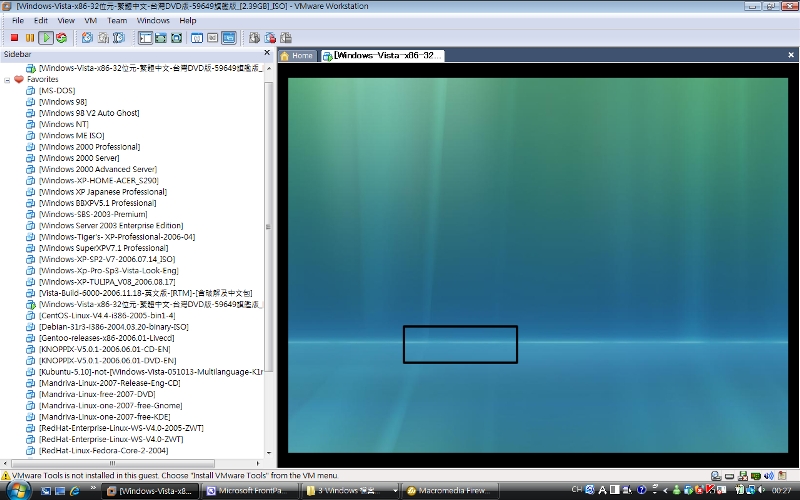Viewport: 800px width, 500px height.
Task: Switch to Quick Switch mode icon
Action: tap(161, 38)
